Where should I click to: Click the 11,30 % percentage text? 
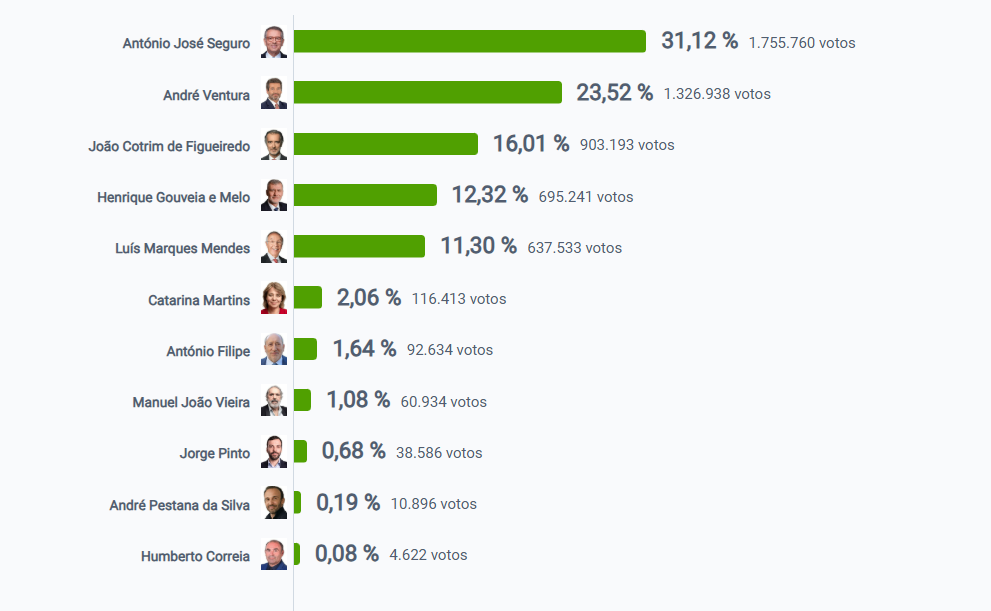click(x=478, y=246)
